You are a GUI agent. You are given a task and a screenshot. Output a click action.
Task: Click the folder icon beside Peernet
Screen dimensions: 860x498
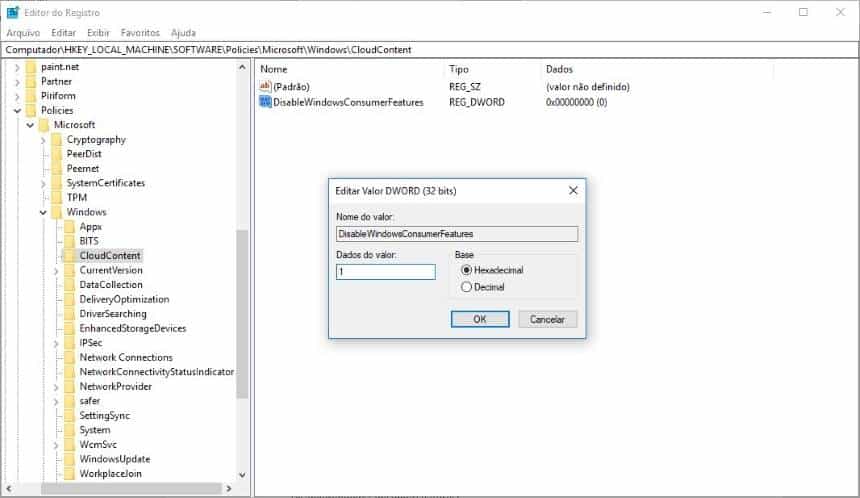(57, 169)
